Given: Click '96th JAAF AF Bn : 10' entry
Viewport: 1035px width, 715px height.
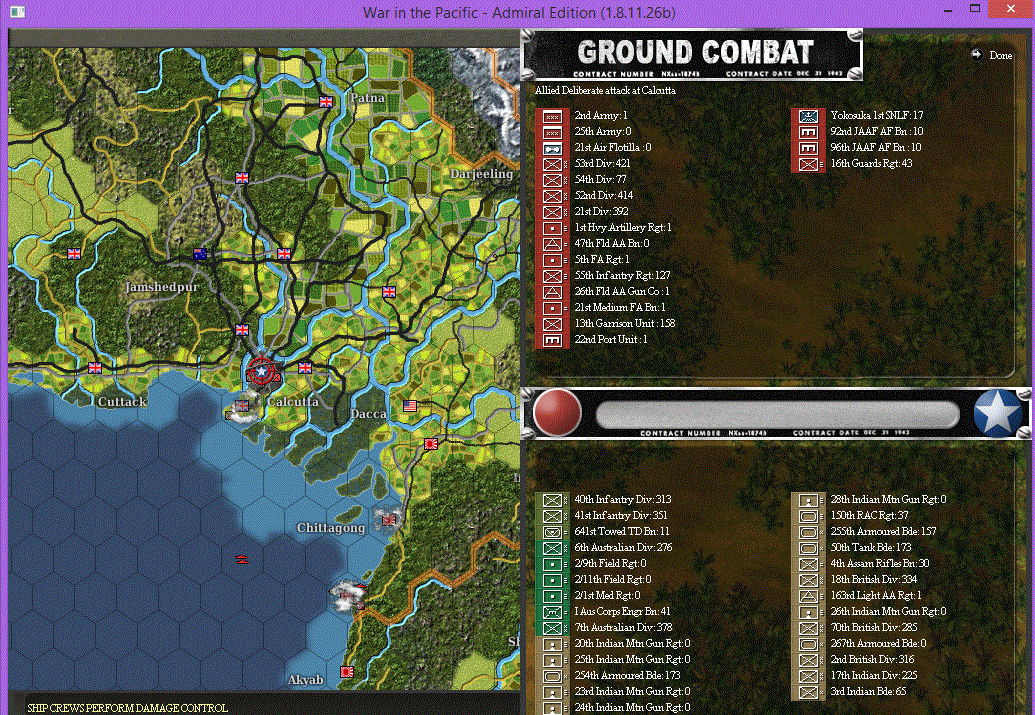Looking at the screenshot, I should click(x=876, y=147).
